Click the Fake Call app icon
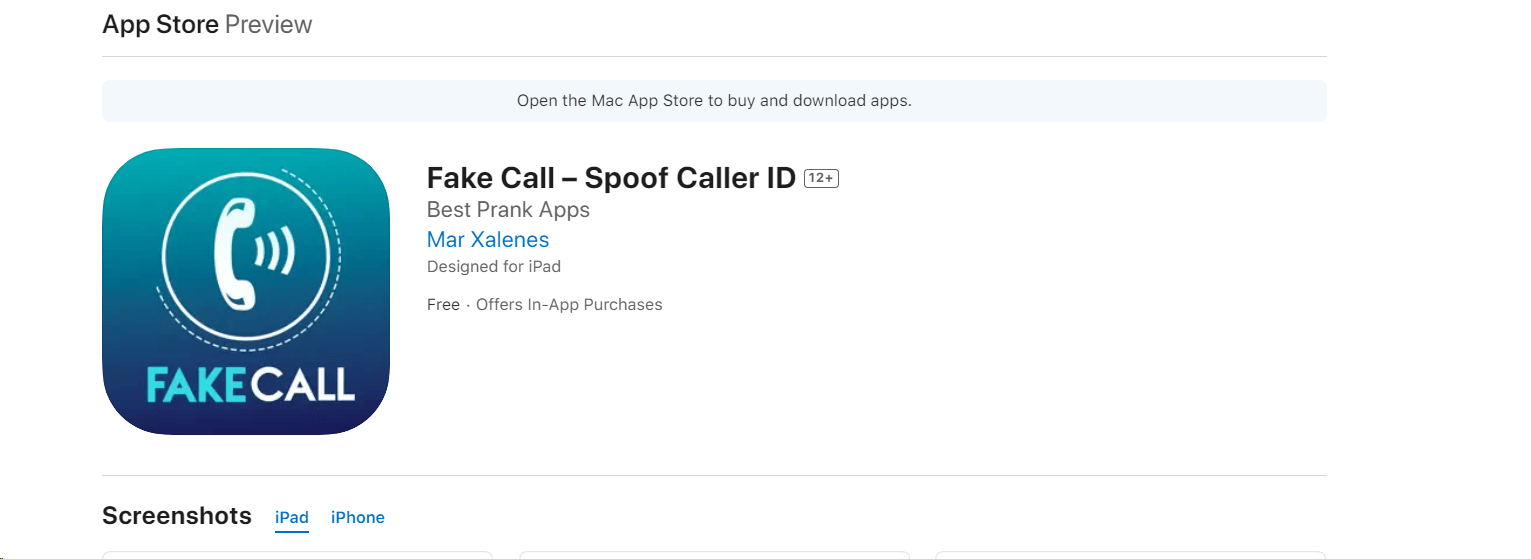This screenshot has height=559, width=1531. click(246, 291)
